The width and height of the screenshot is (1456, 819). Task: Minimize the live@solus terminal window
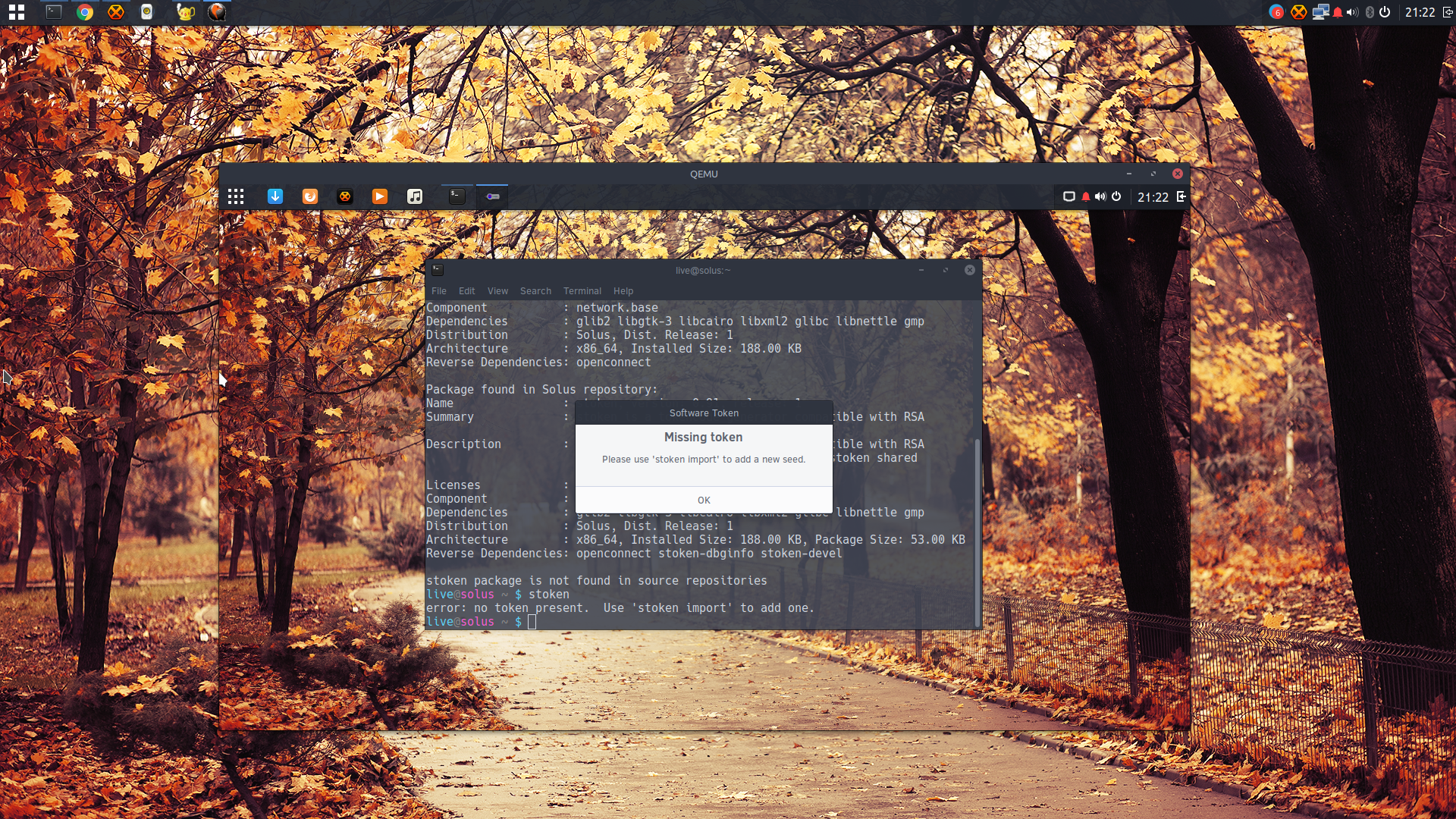921,270
